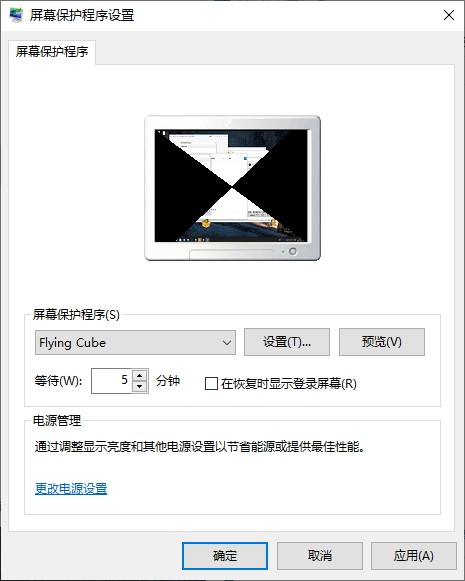Increase wait minutes with the up arrow

coord(140,375)
